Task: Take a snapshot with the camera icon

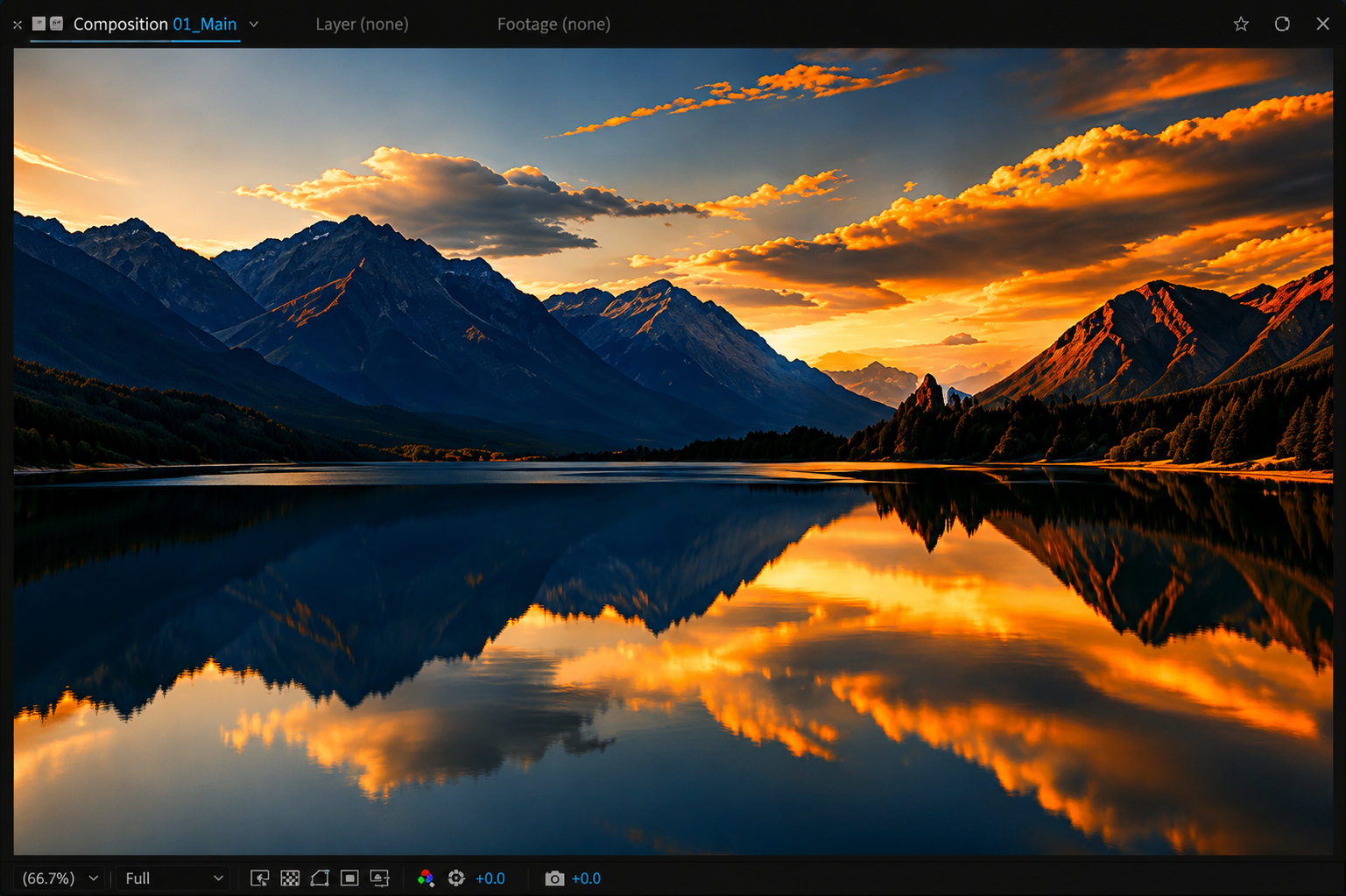Action: 554,878
